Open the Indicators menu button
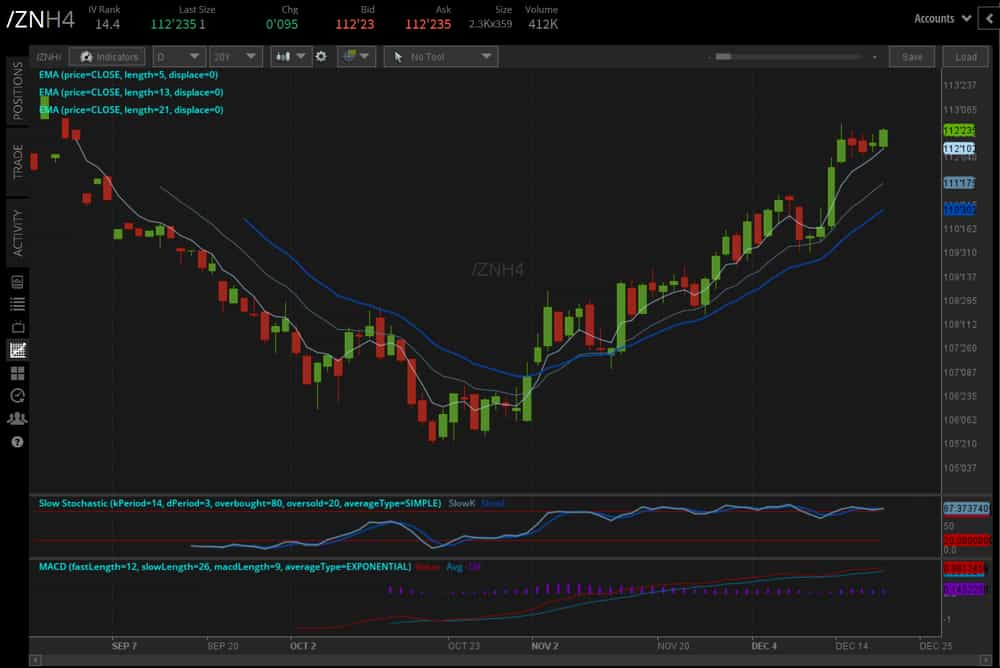The width and height of the screenshot is (1000, 668). 107,57
